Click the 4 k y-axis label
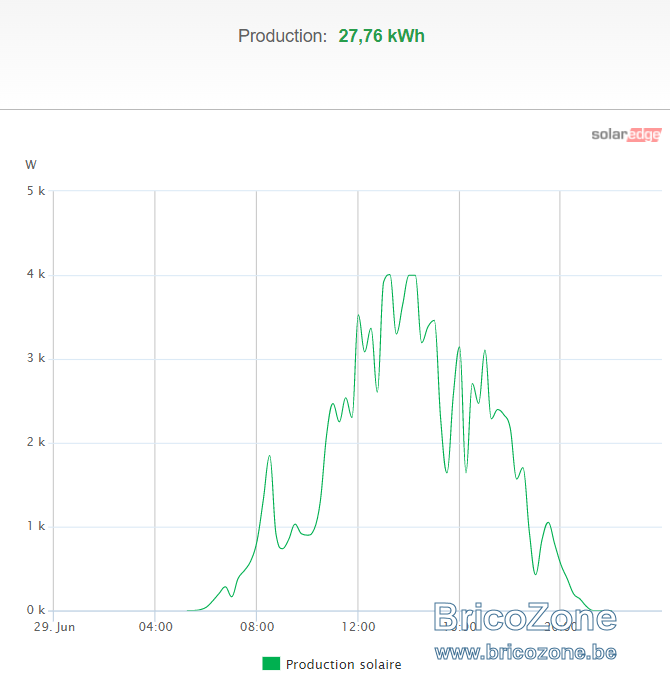This screenshot has height=696, width=670. pos(36,274)
